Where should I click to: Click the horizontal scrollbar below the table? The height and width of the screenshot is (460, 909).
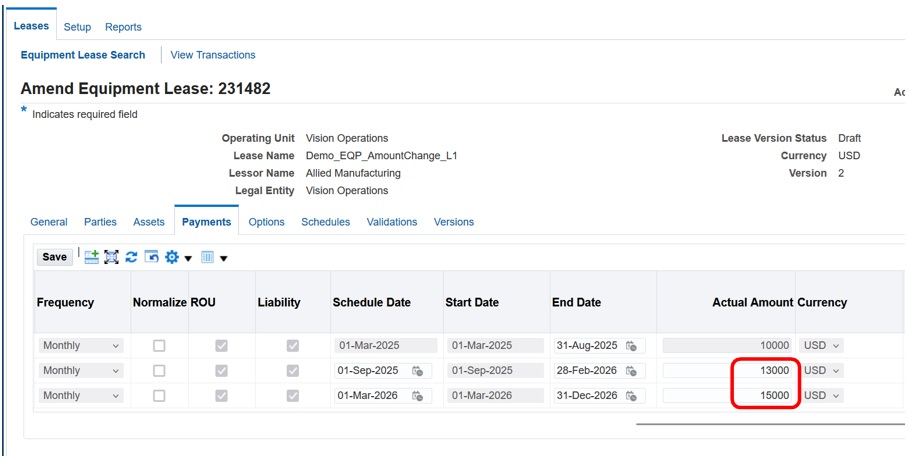point(770,424)
